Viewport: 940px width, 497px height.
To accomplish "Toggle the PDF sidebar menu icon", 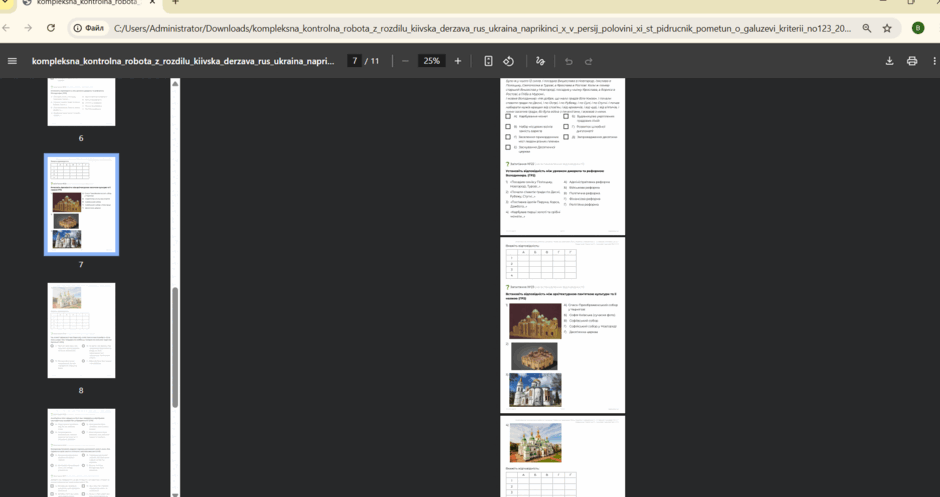I will pos(12,61).
